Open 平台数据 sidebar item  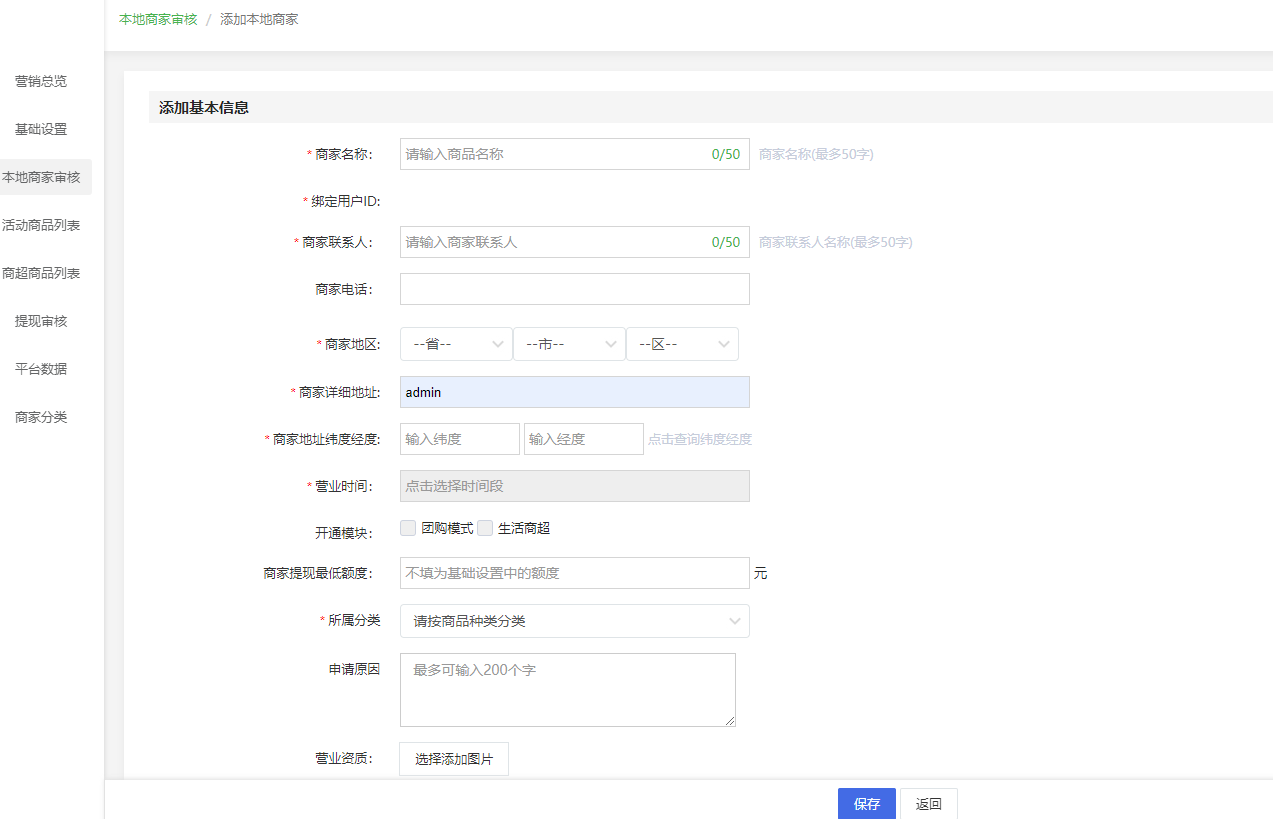point(41,369)
